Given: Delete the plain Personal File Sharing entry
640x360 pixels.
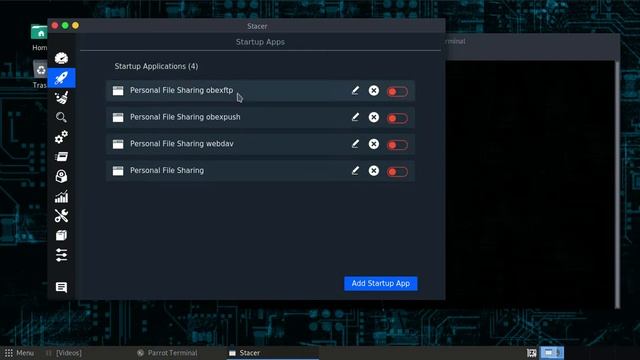Looking at the screenshot, I should (373, 171).
